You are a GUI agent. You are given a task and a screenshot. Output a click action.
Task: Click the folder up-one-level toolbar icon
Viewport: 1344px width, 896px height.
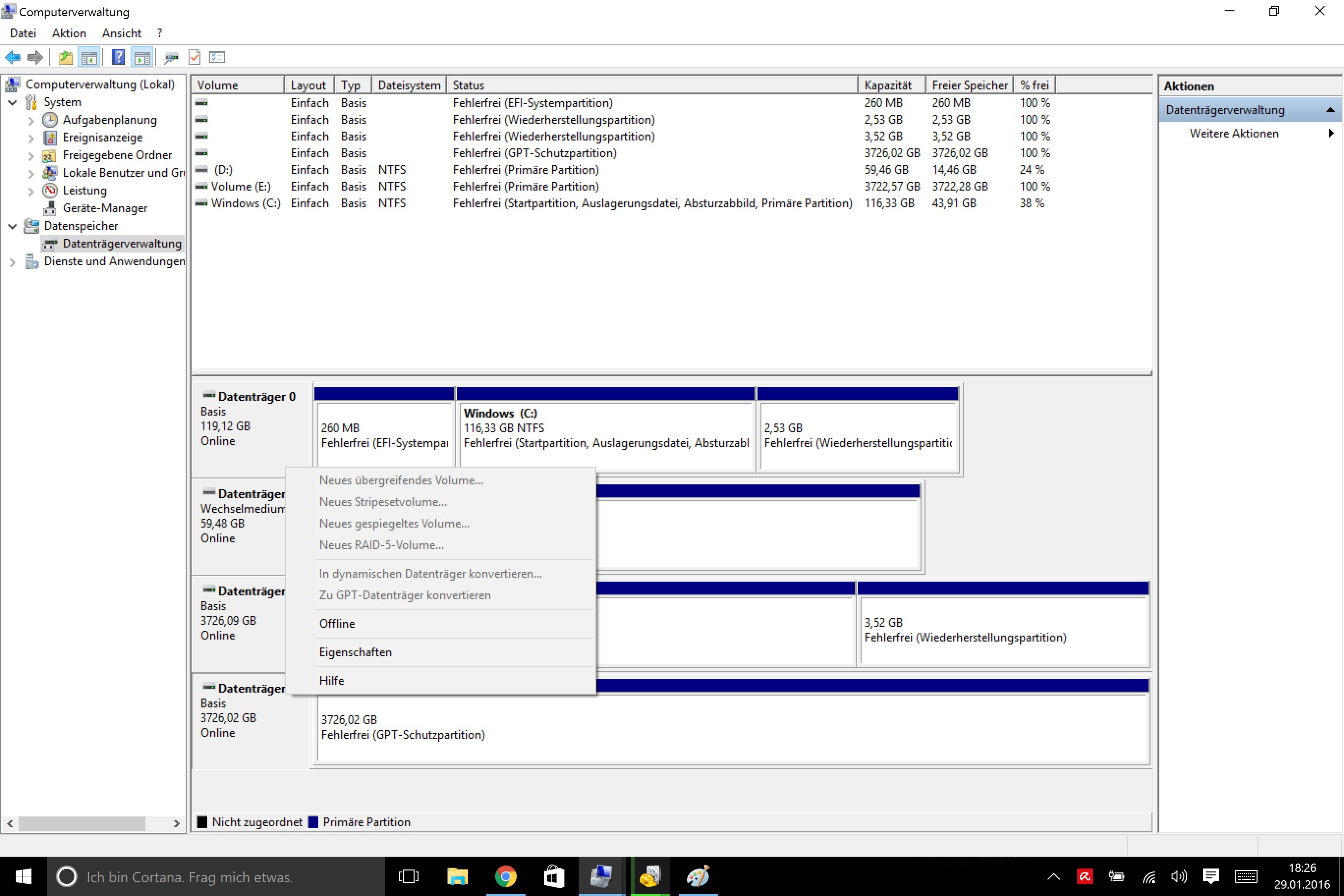(65, 57)
